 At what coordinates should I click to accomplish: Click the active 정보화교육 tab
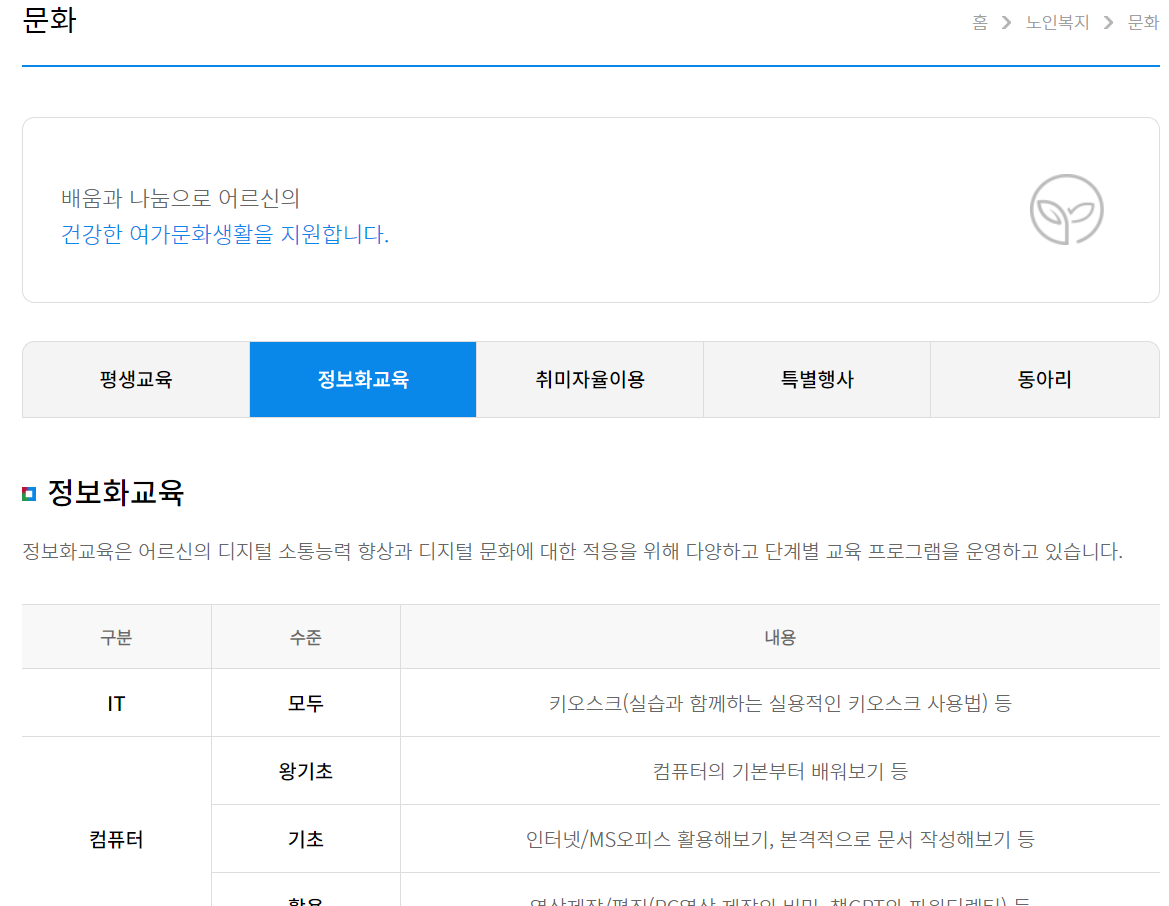point(362,379)
